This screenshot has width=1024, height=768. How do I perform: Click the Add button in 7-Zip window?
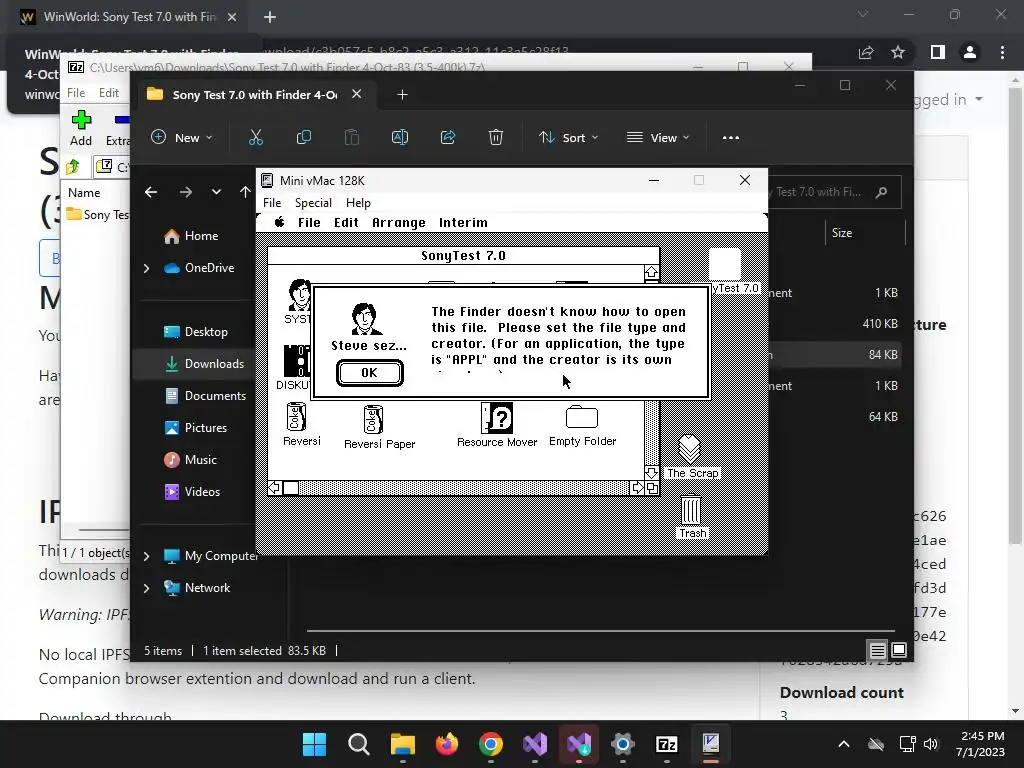click(81, 128)
